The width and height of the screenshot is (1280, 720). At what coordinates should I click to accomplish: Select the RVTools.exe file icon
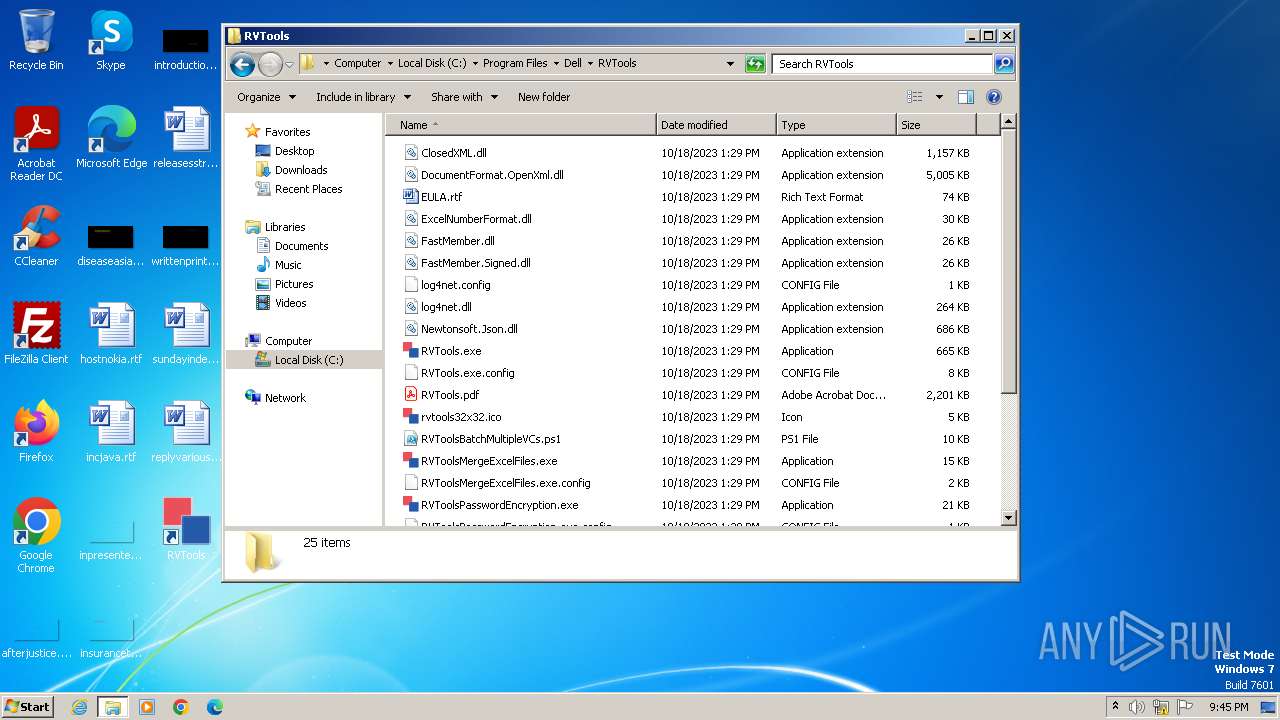coord(410,351)
